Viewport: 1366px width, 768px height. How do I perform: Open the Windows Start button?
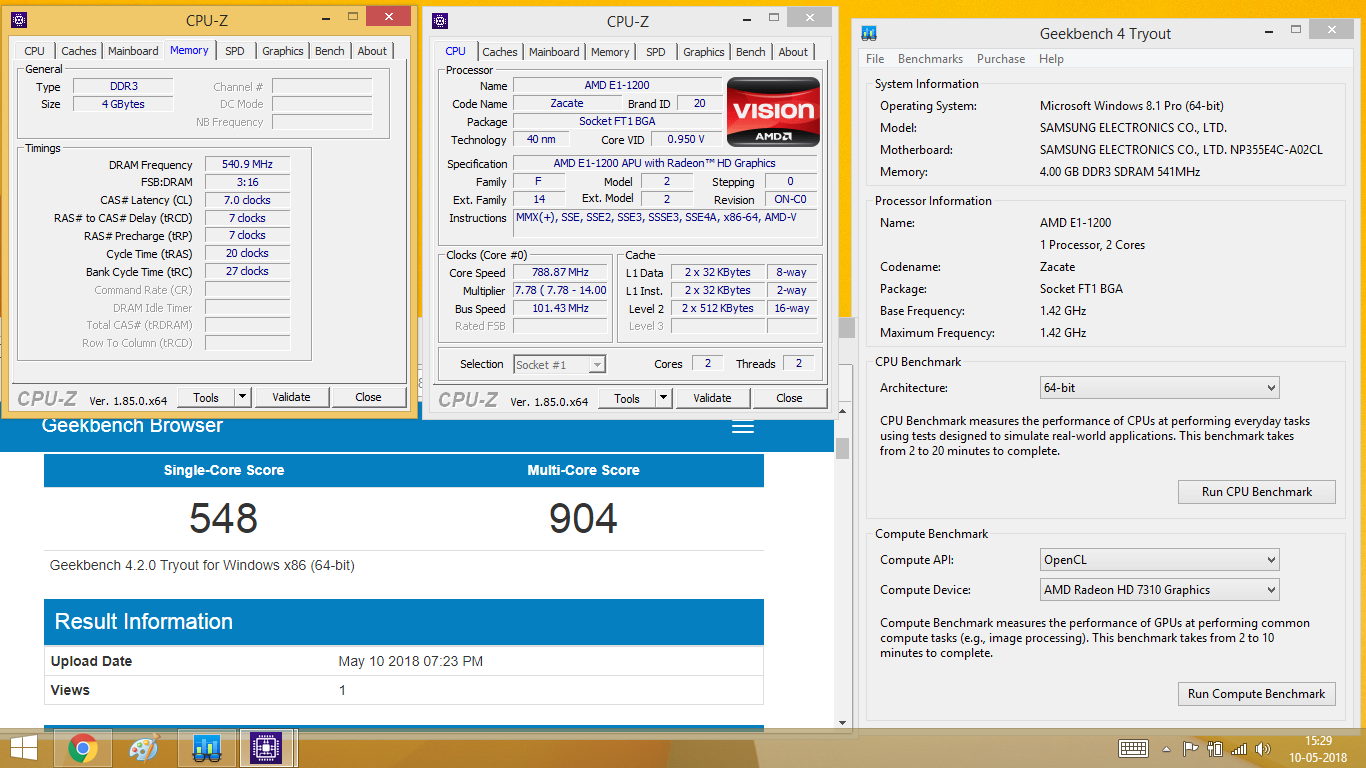[23, 747]
